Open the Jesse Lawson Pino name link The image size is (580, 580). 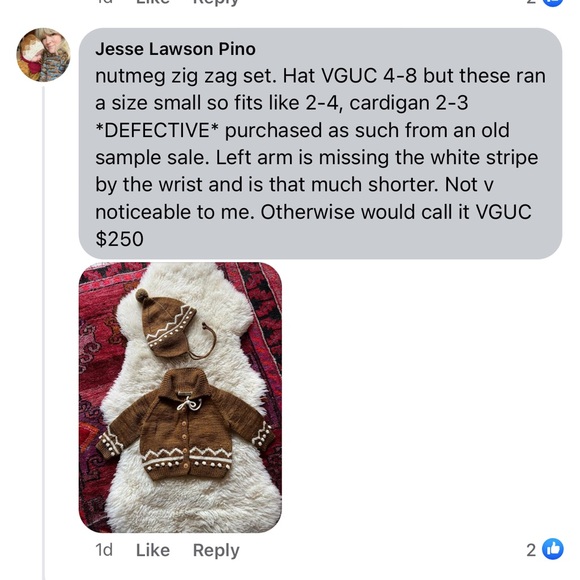click(x=175, y=49)
